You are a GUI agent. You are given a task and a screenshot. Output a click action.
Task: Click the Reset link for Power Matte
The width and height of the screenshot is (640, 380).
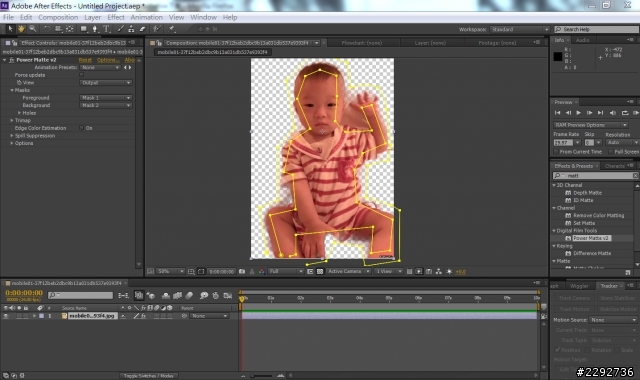pyautogui.click(x=85, y=60)
